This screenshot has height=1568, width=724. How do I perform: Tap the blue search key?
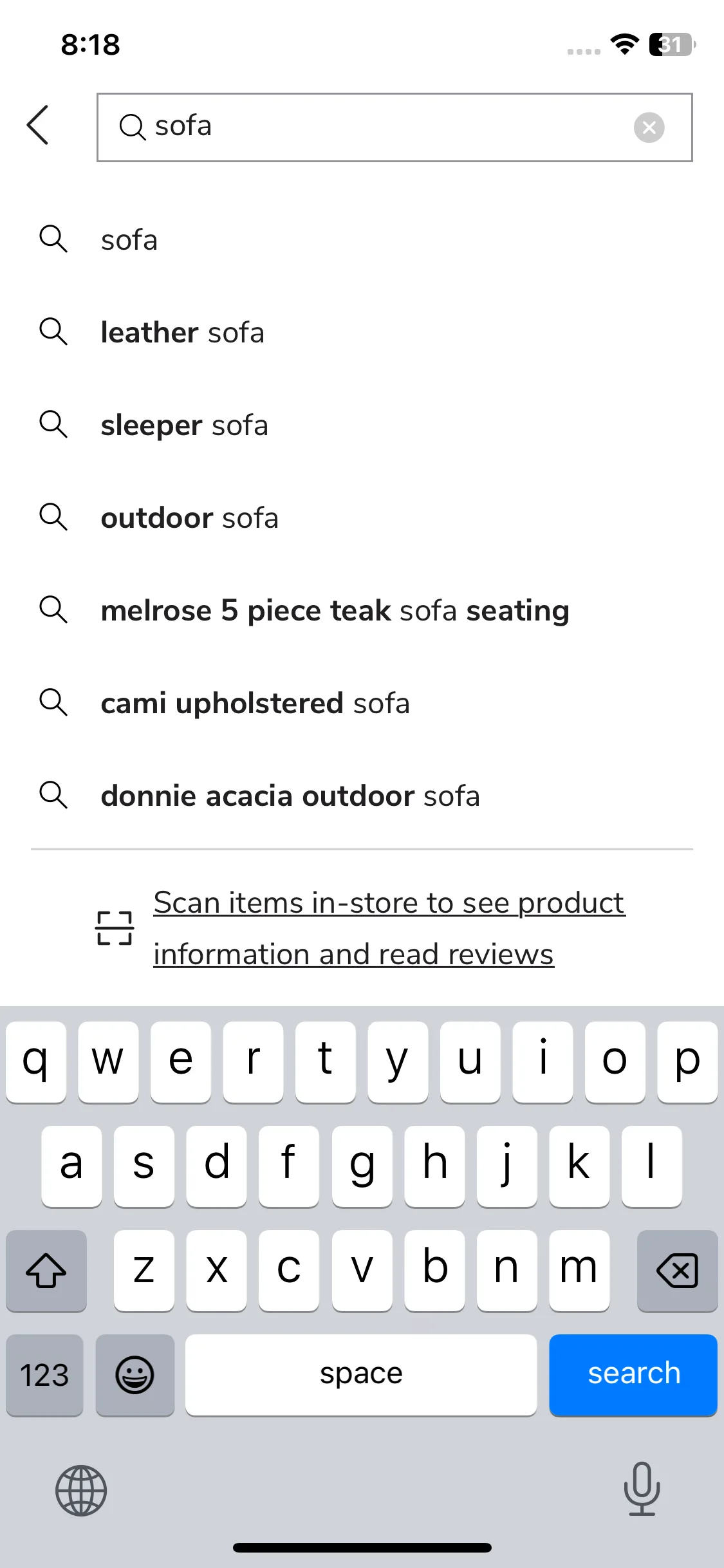[633, 1375]
